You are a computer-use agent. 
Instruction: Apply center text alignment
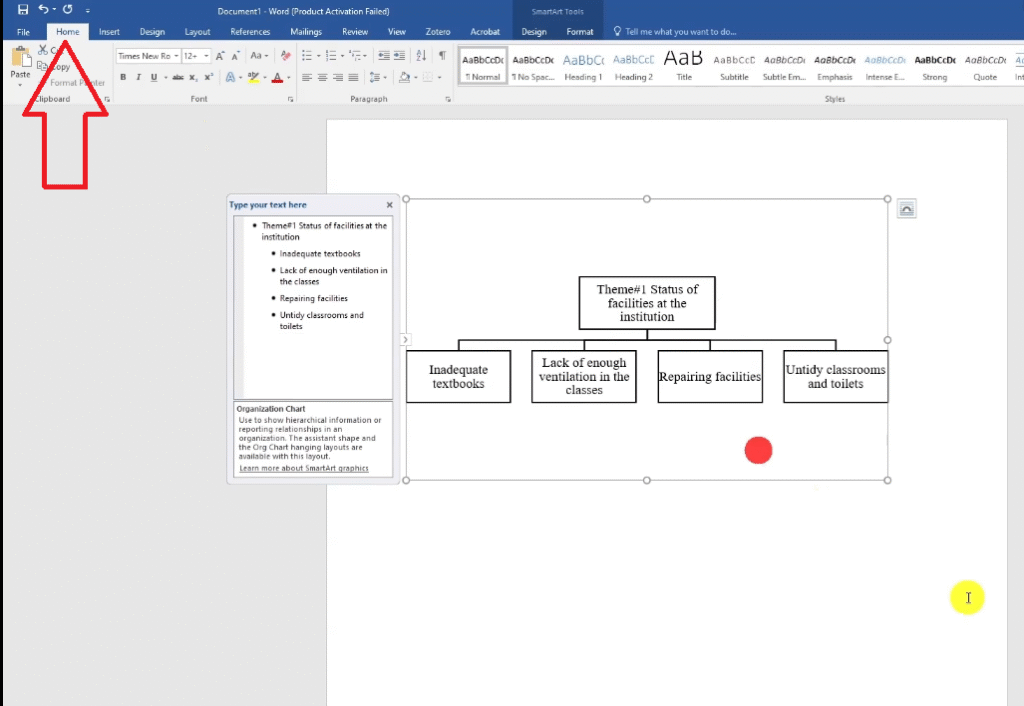click(x=323, y=77)
